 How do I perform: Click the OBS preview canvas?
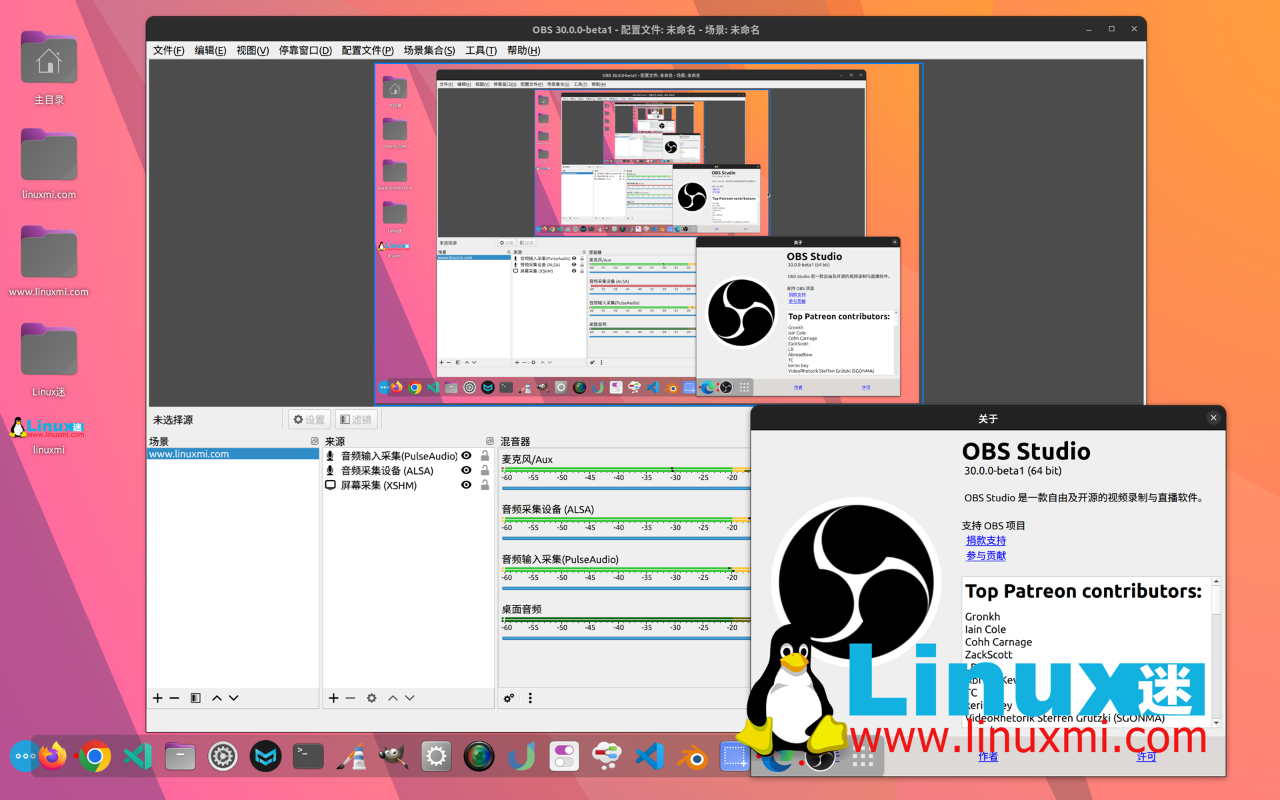pyautogui.click(x=648, y=233)
